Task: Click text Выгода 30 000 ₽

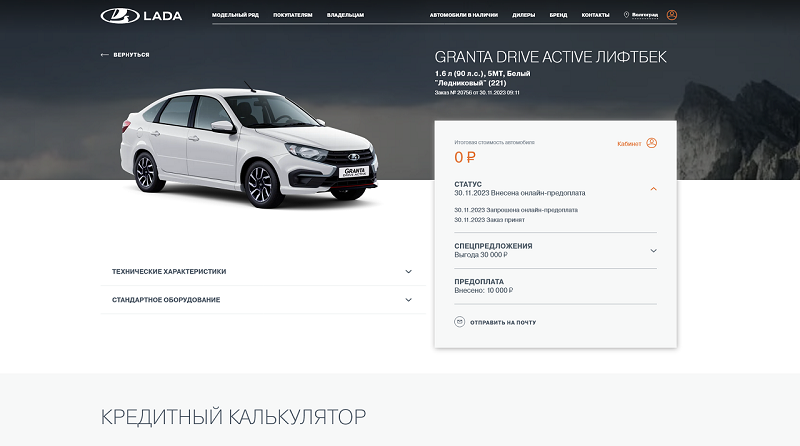Action: [x=481, y=255]
